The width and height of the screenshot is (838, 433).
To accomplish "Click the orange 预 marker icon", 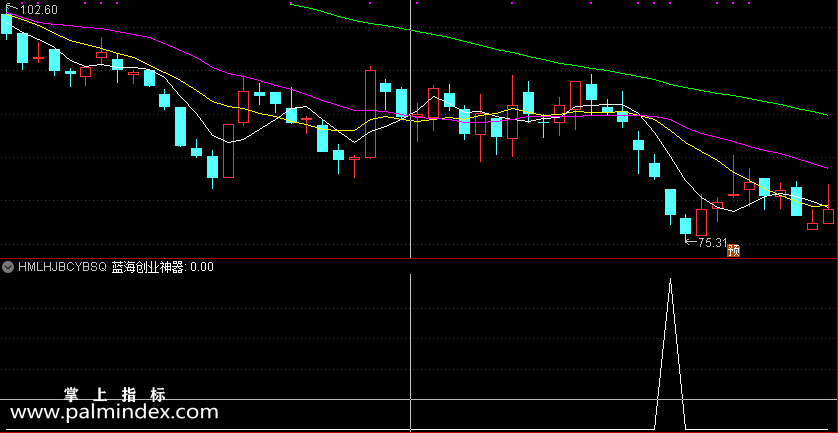I will [x=734, y=250].
